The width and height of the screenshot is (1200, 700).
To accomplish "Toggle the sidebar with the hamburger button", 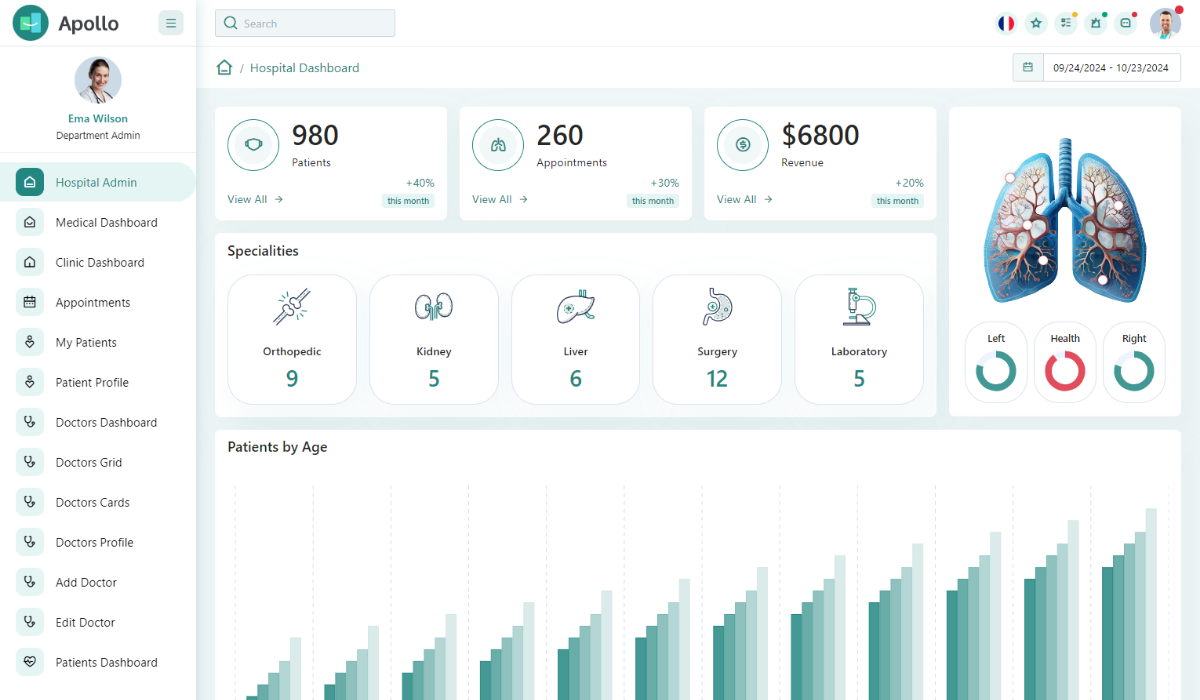I will point(171,22).
